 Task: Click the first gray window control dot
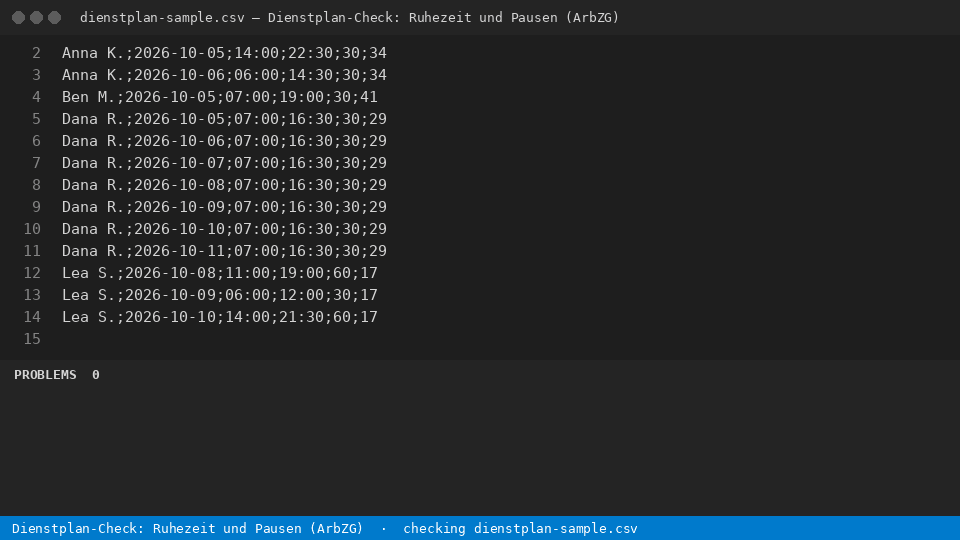click(x=18, y=18)
